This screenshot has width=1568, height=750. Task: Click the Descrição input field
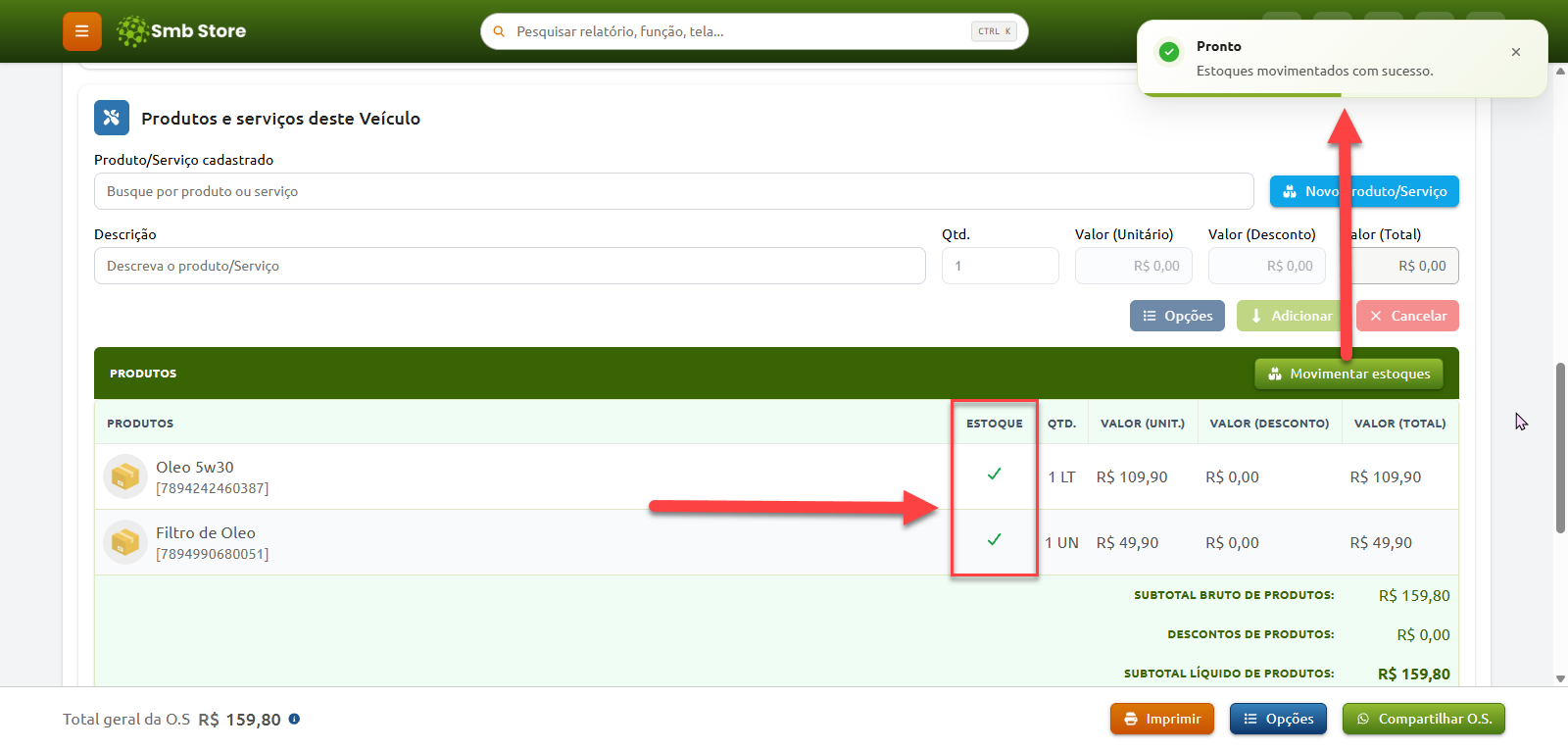[510, 266]
